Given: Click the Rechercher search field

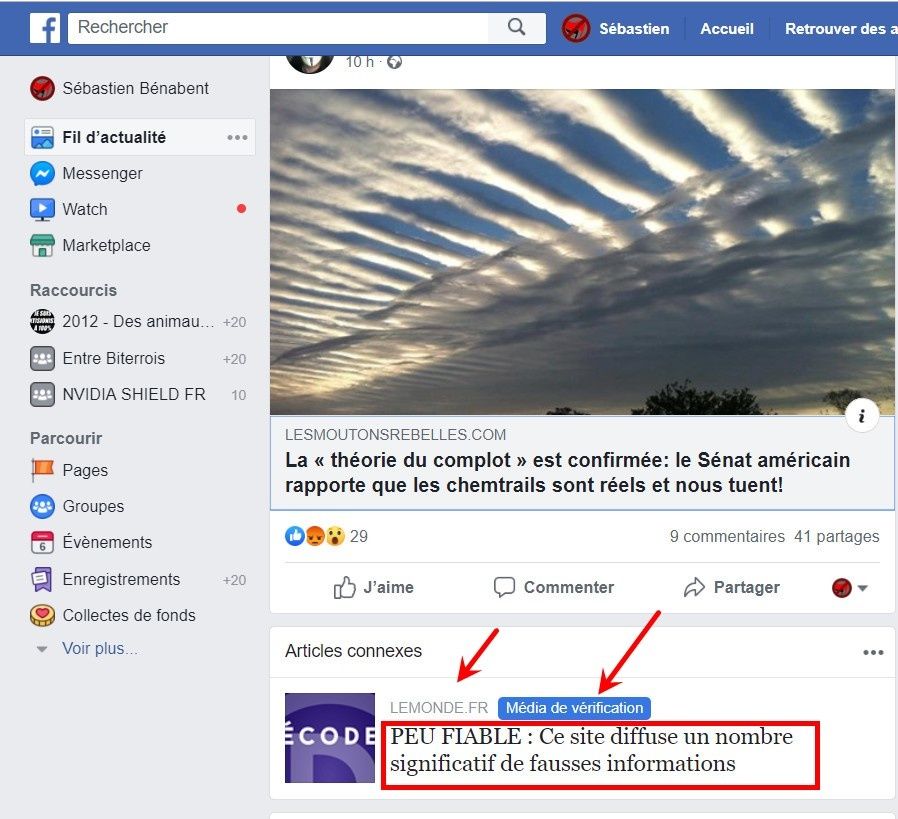Looking at the screenshot, I should [278, 27].
